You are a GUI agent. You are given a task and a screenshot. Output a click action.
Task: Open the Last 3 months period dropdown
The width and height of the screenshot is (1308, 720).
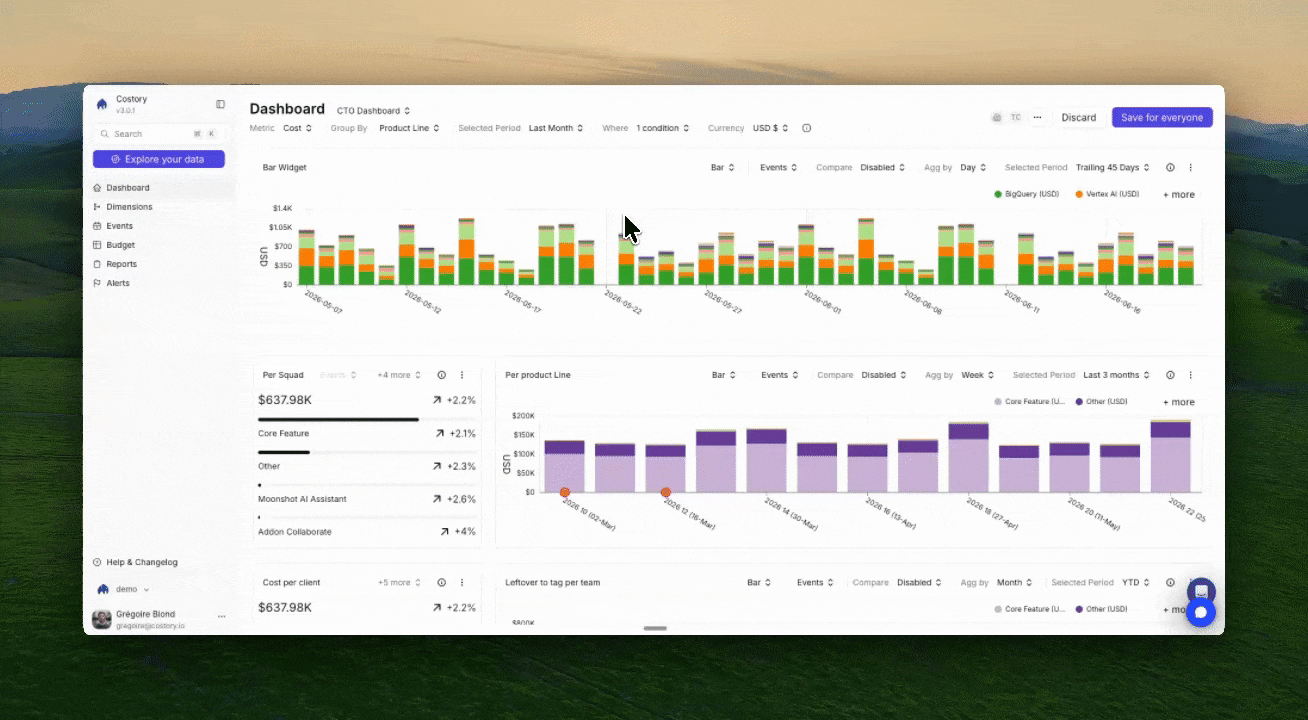click(x=1116, y=375)
